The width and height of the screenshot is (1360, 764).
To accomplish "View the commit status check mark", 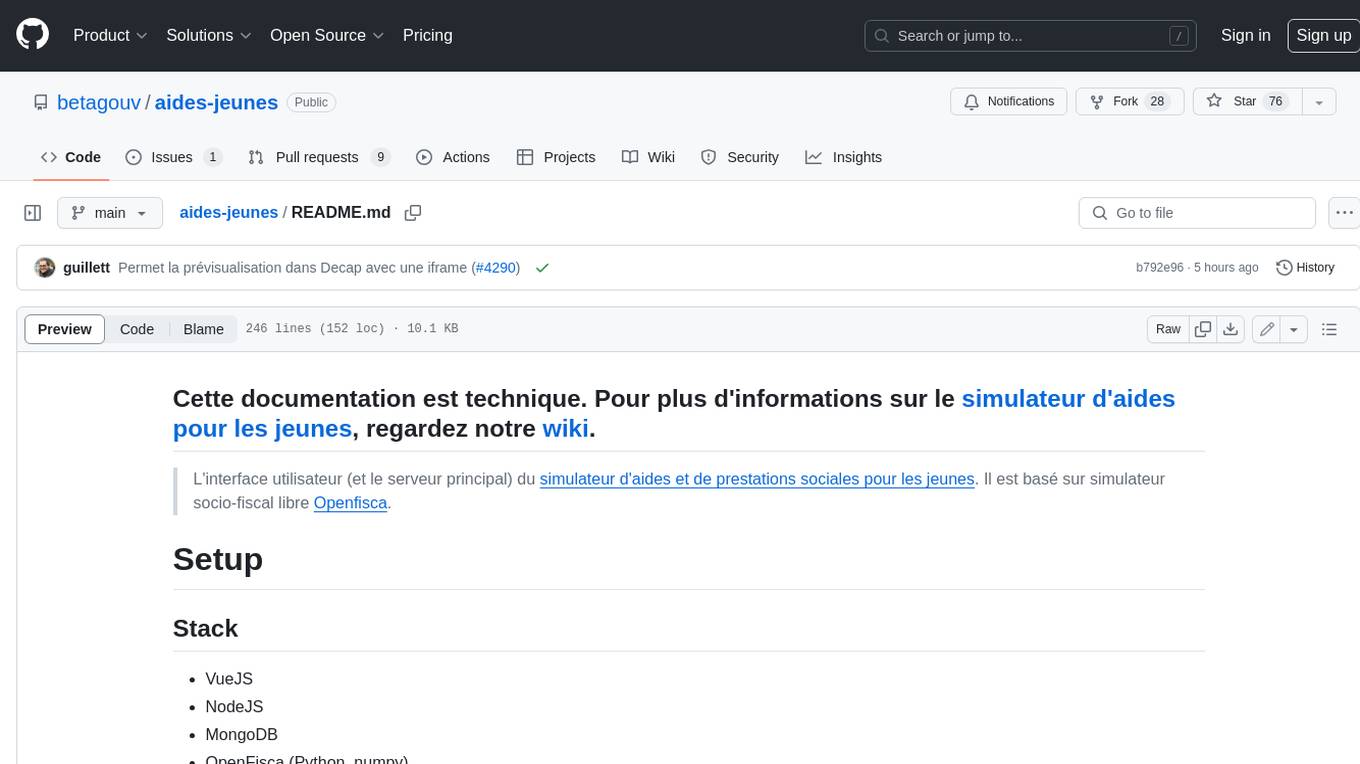I will click(x=542, y=268).
